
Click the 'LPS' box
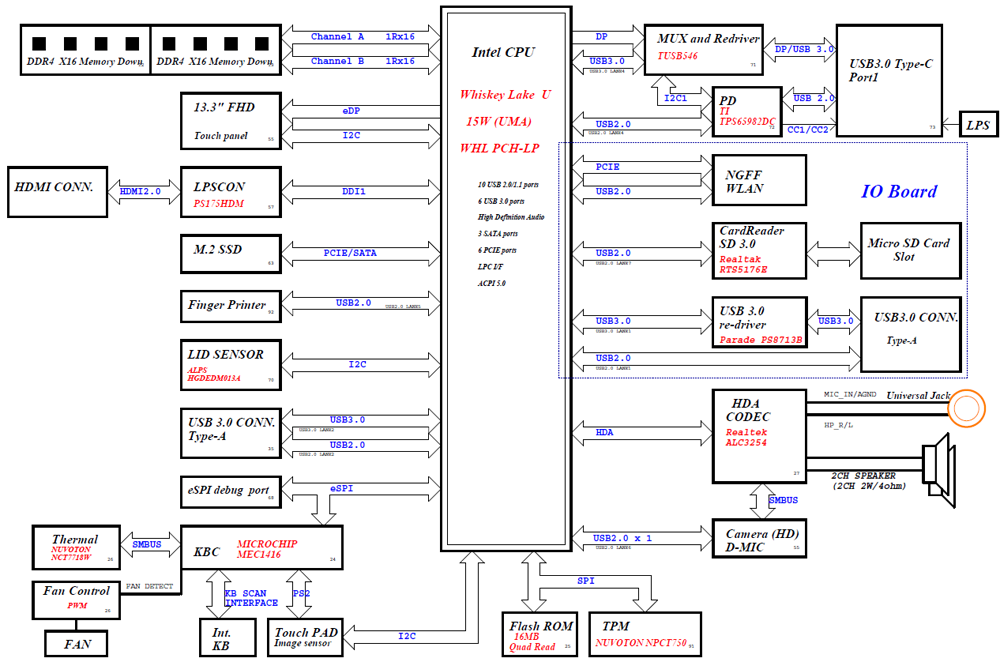pyautogui.click(x=978, y=125)
